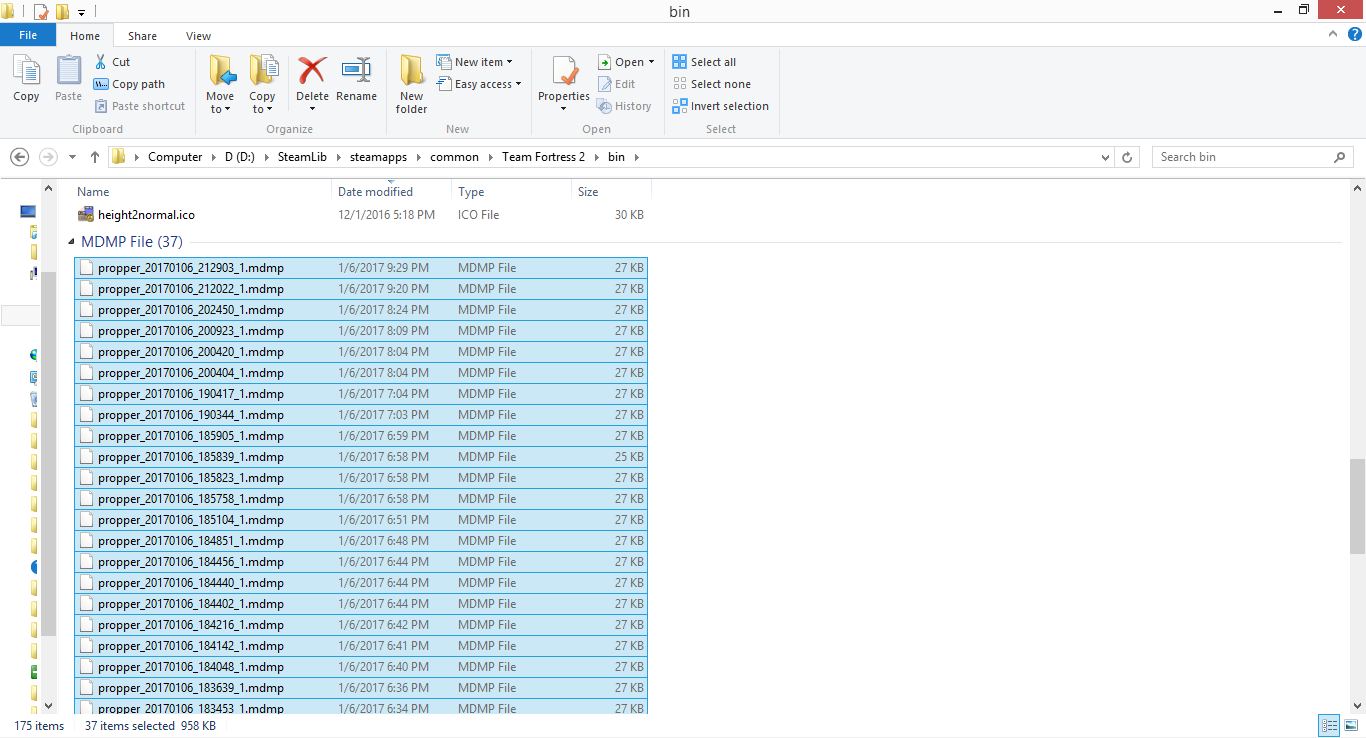Image resolution: width=1366 pixels, height=738 pixels.
Task: Click the search magnifier icon
Action: (1340, 157)
